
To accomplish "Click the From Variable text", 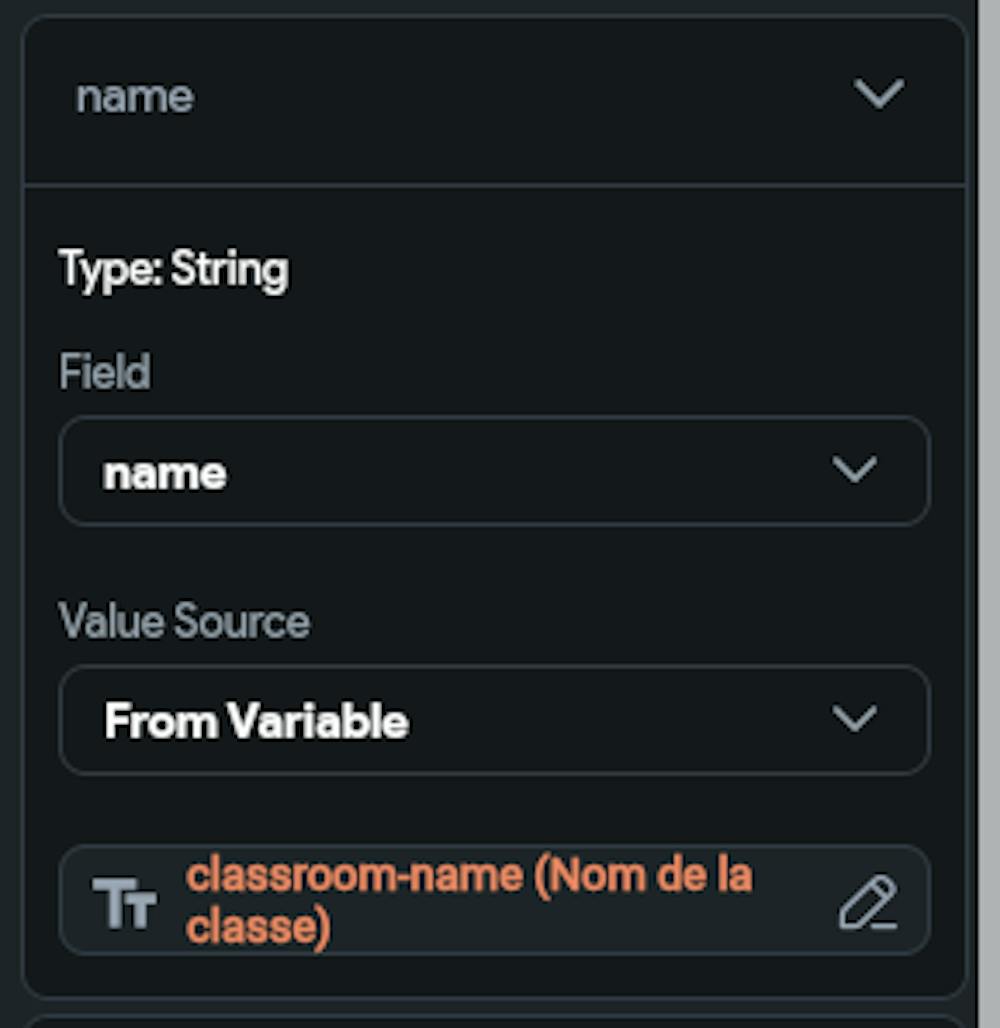I will click(256, 721).
